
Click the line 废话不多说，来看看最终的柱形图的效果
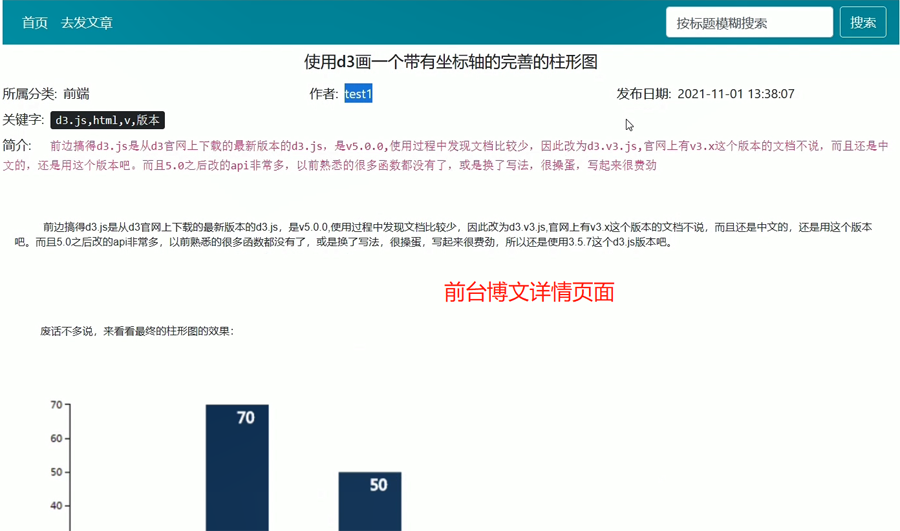pyautogui.click(x=137, y=331)
